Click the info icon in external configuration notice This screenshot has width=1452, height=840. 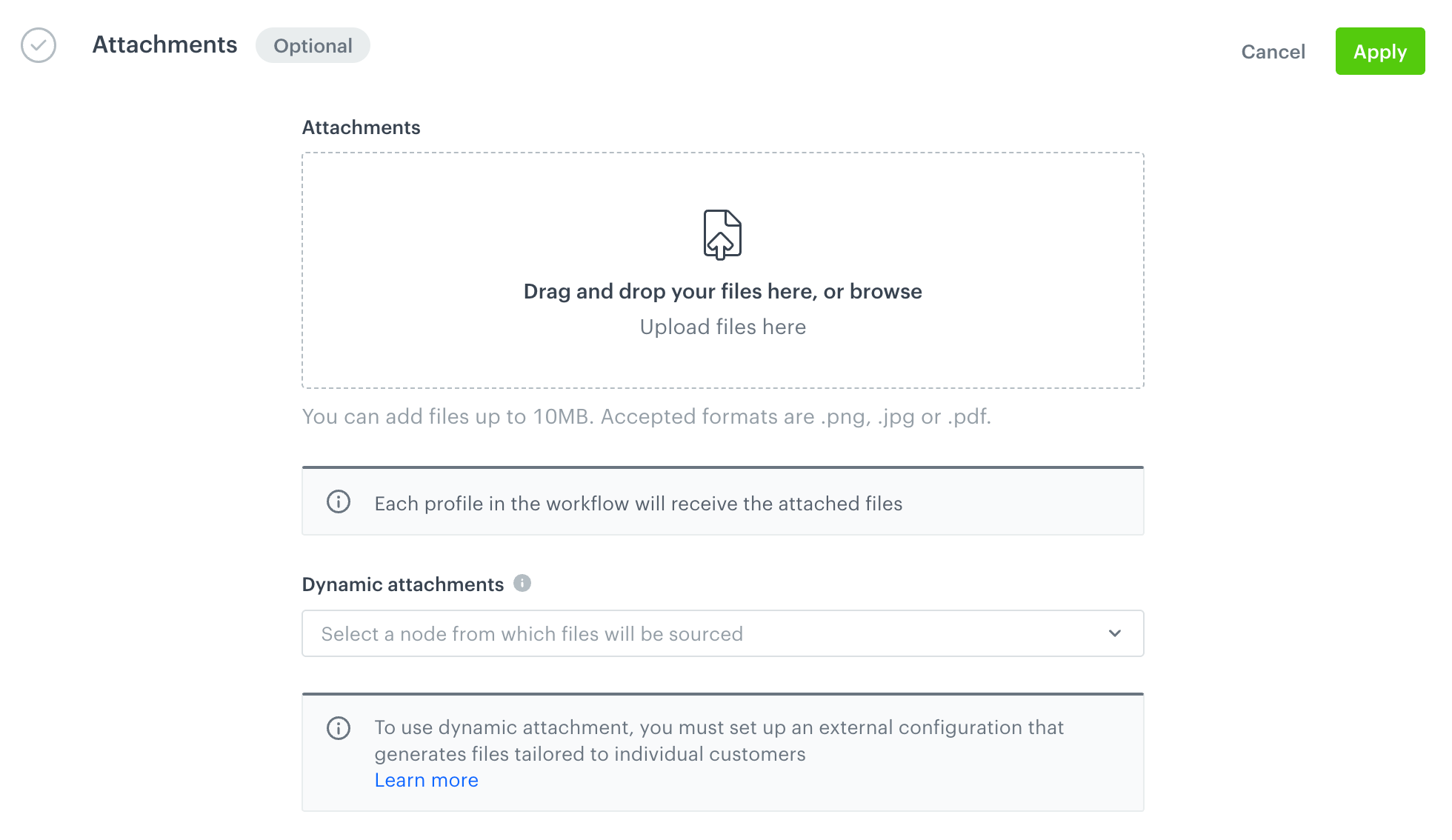coord(339,728)
